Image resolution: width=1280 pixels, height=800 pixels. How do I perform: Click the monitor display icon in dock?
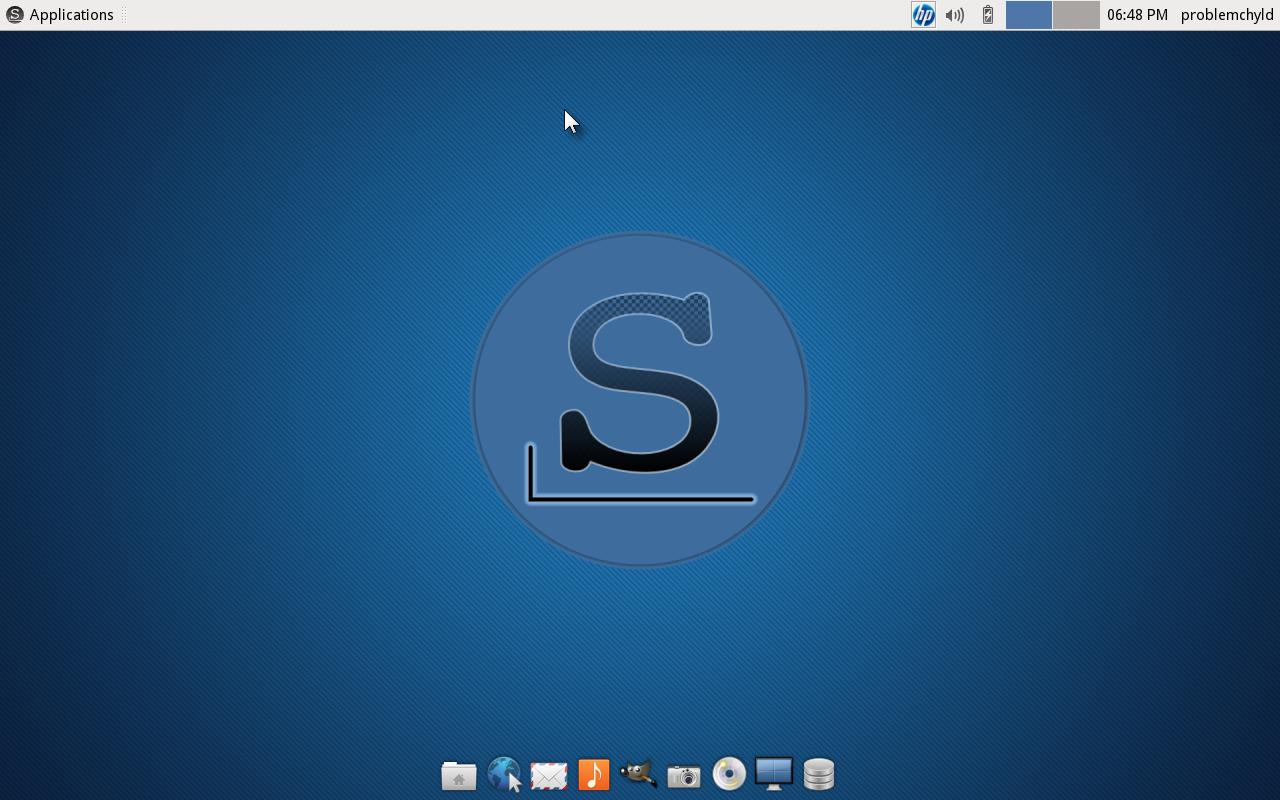tap(774, 775)
